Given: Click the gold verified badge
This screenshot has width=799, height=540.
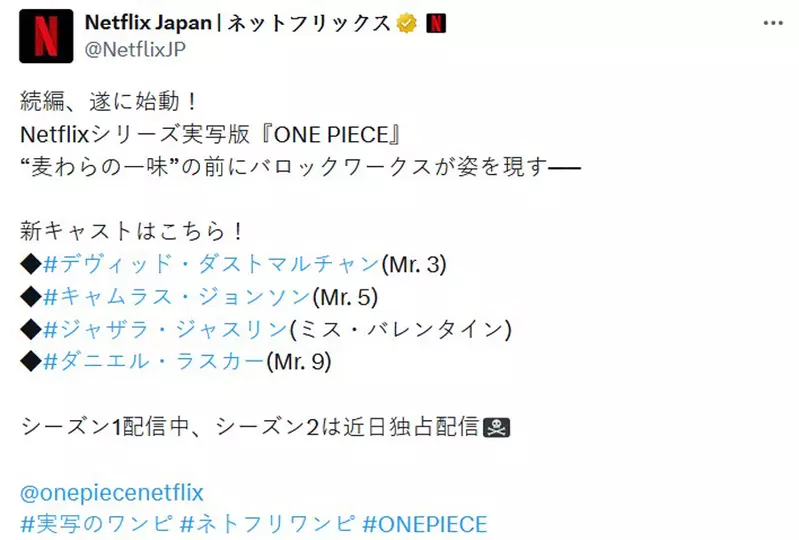Looking at the screenshot, I should pos(405,24).
